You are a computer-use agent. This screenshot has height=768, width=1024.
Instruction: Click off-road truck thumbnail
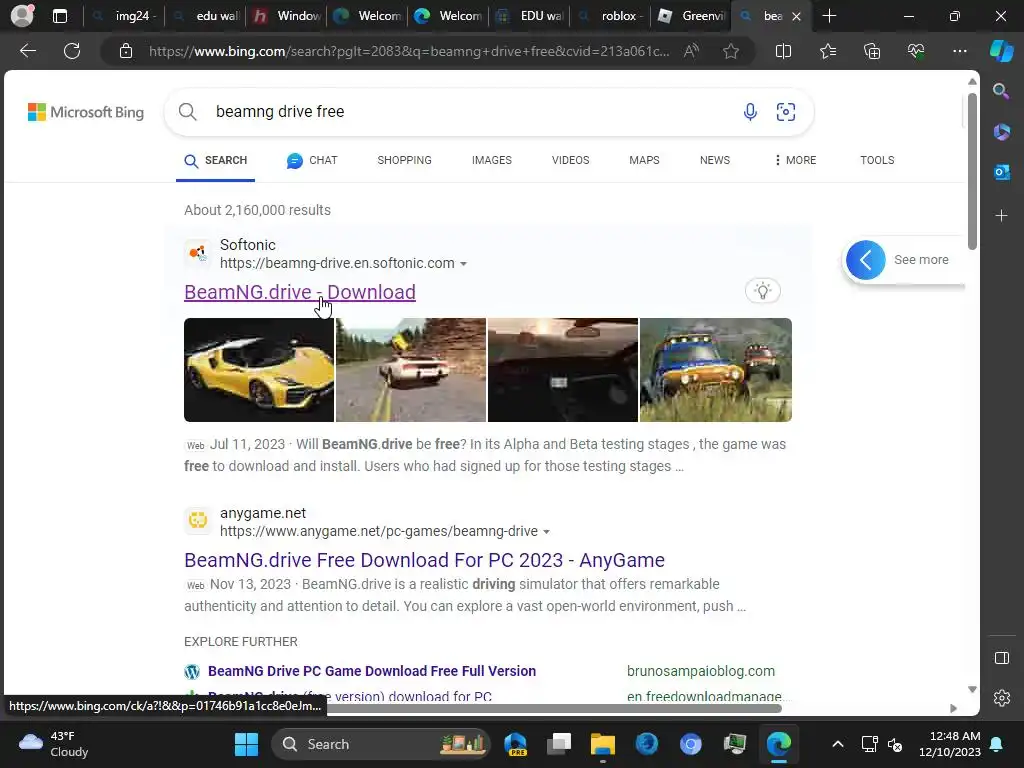click(716, 370)
